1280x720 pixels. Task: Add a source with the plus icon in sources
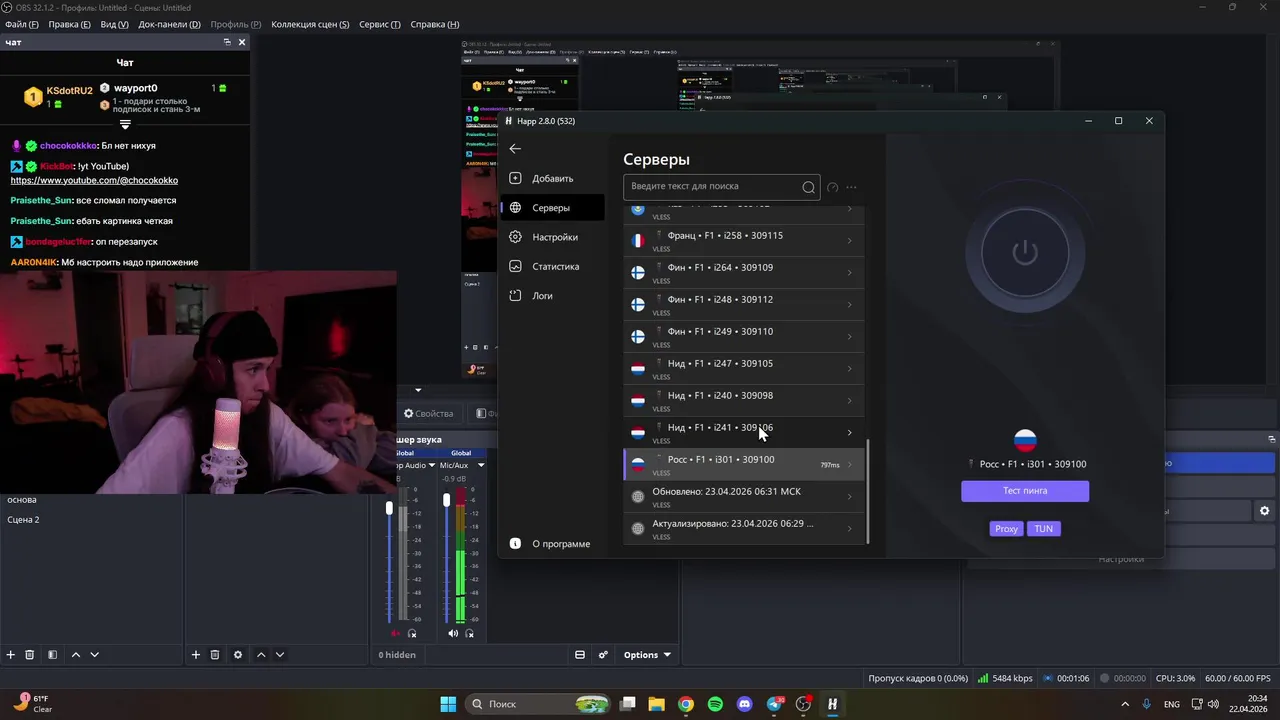[196, 655]
